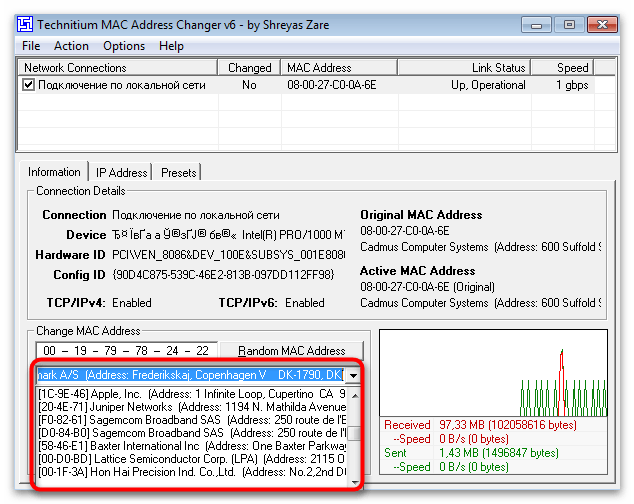
Task: Click the Hardware ID value text
Action: (228, 255)
